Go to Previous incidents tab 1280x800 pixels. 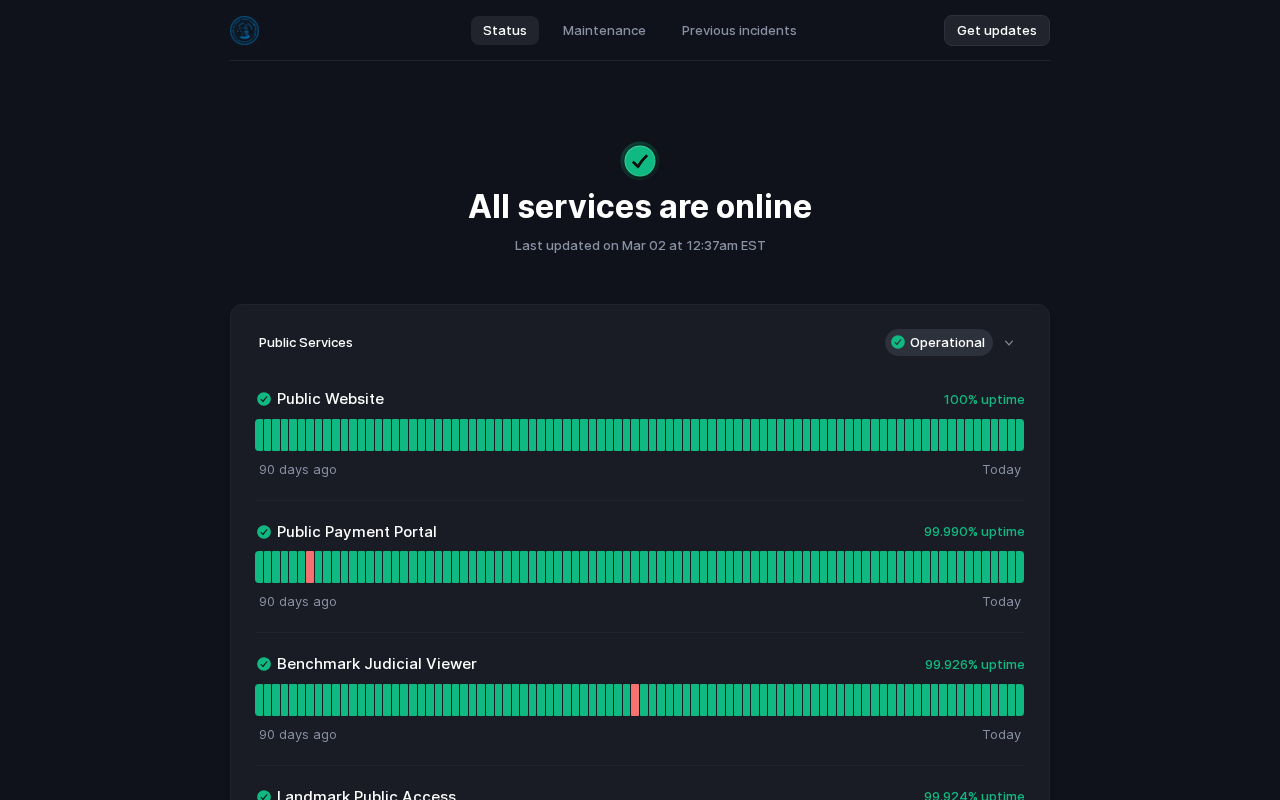click(x=739, y=30)
